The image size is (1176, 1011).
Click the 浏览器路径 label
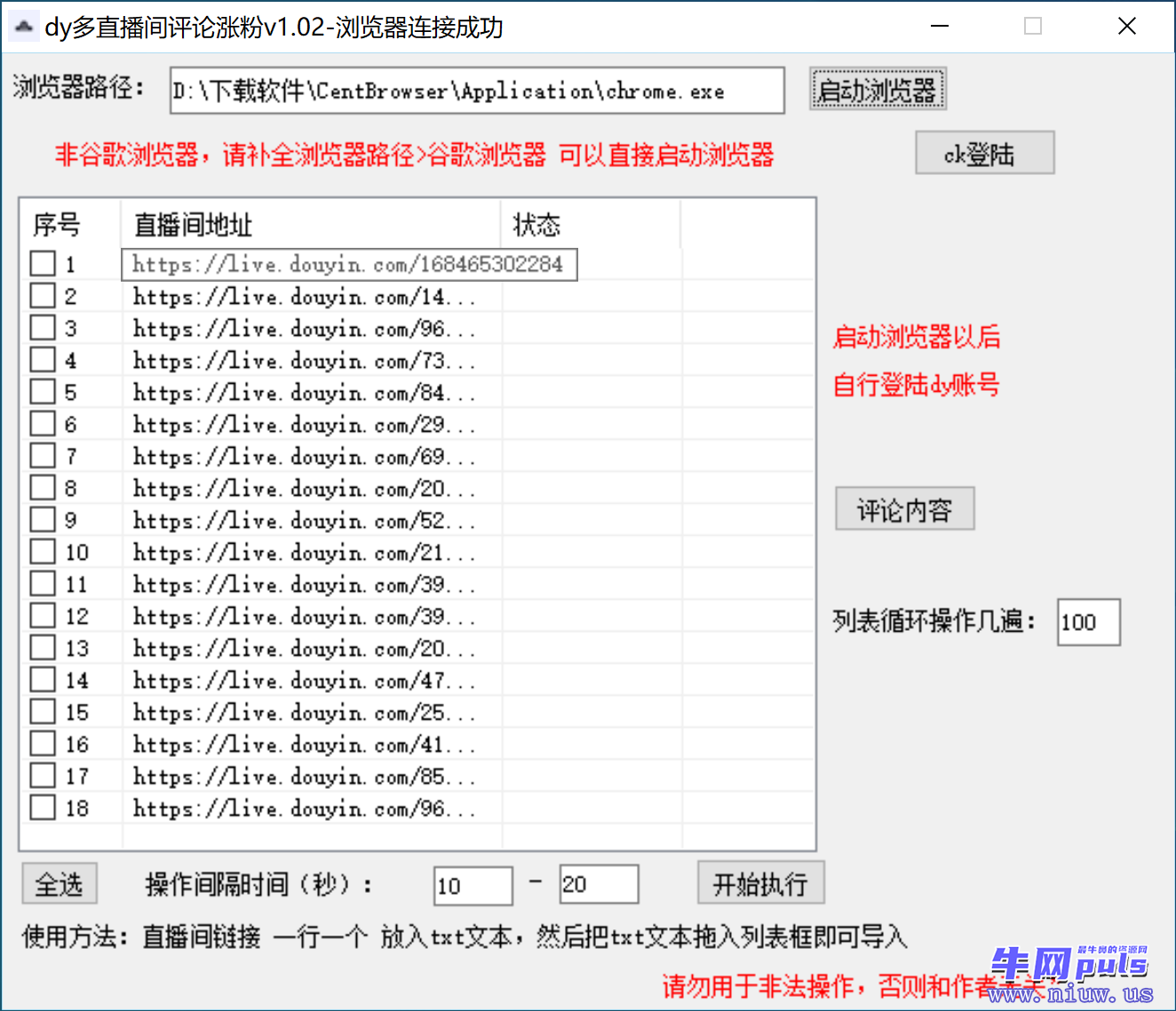click(x=78, y=87)
